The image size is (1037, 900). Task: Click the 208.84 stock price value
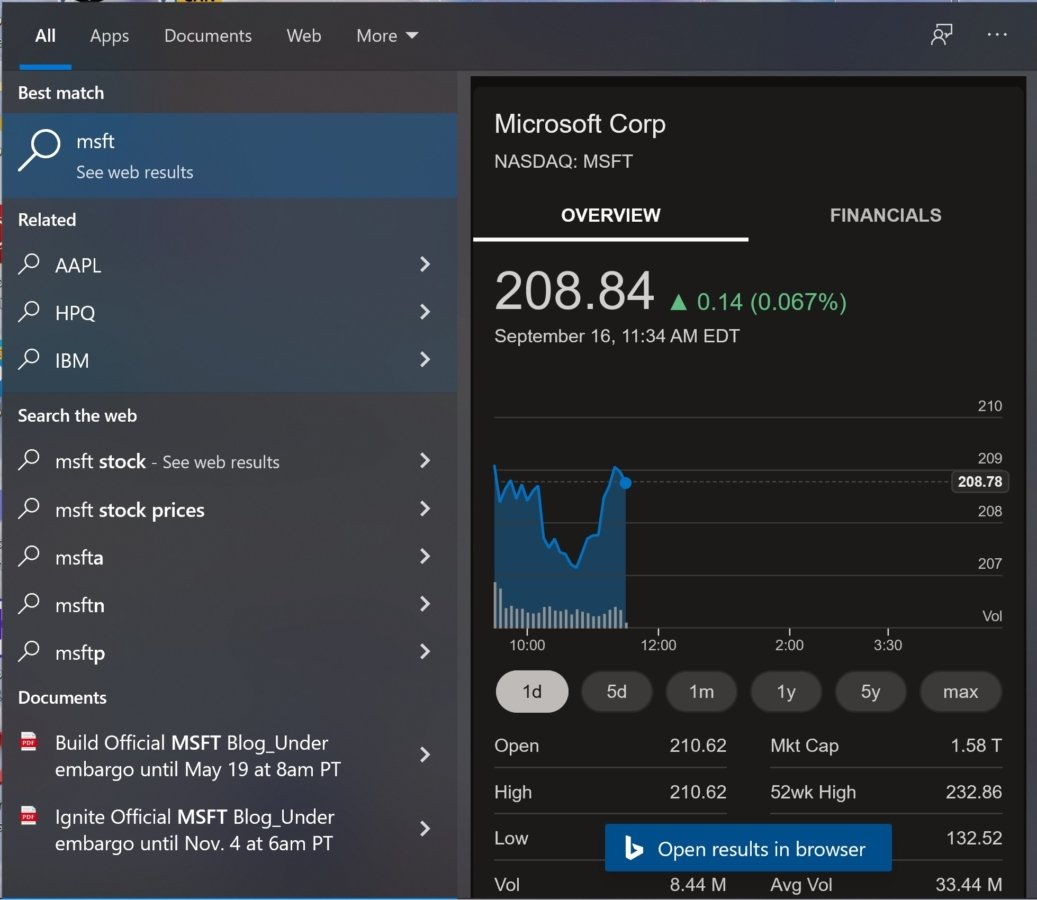tap(574, 291)
